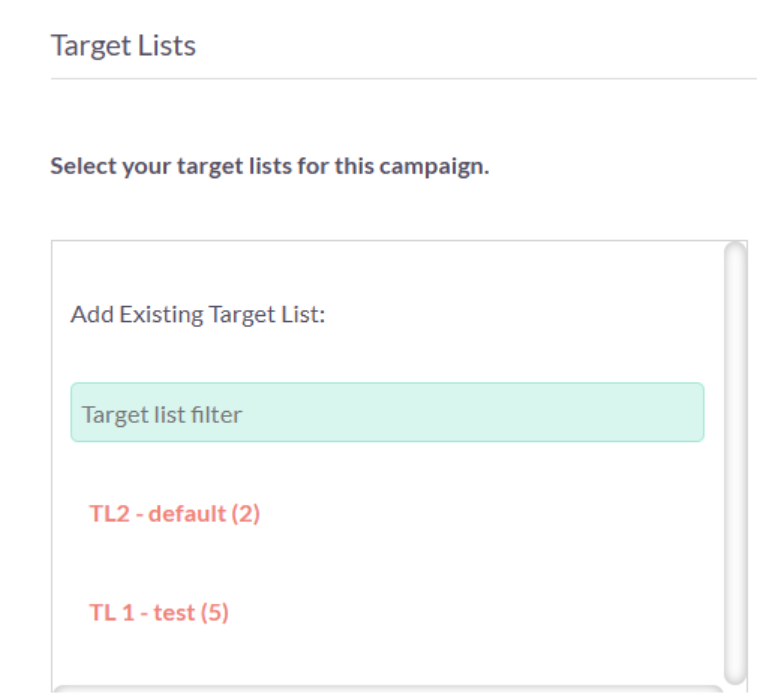
Task: Click empty space below TL 1 - test
Action: (387, 655)
